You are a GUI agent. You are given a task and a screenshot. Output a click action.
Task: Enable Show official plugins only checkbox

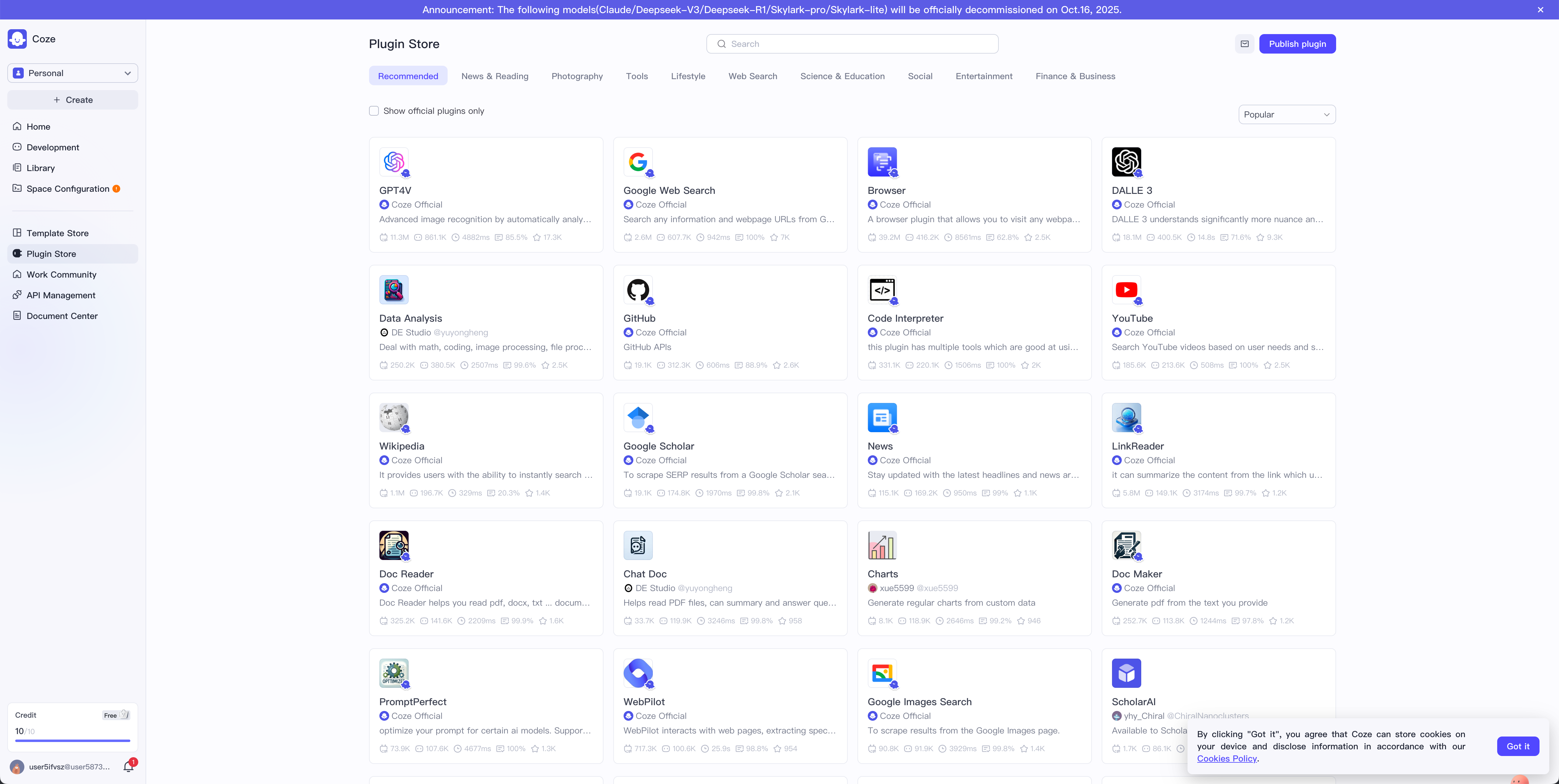pyautogui.click(x=374, y=111)
